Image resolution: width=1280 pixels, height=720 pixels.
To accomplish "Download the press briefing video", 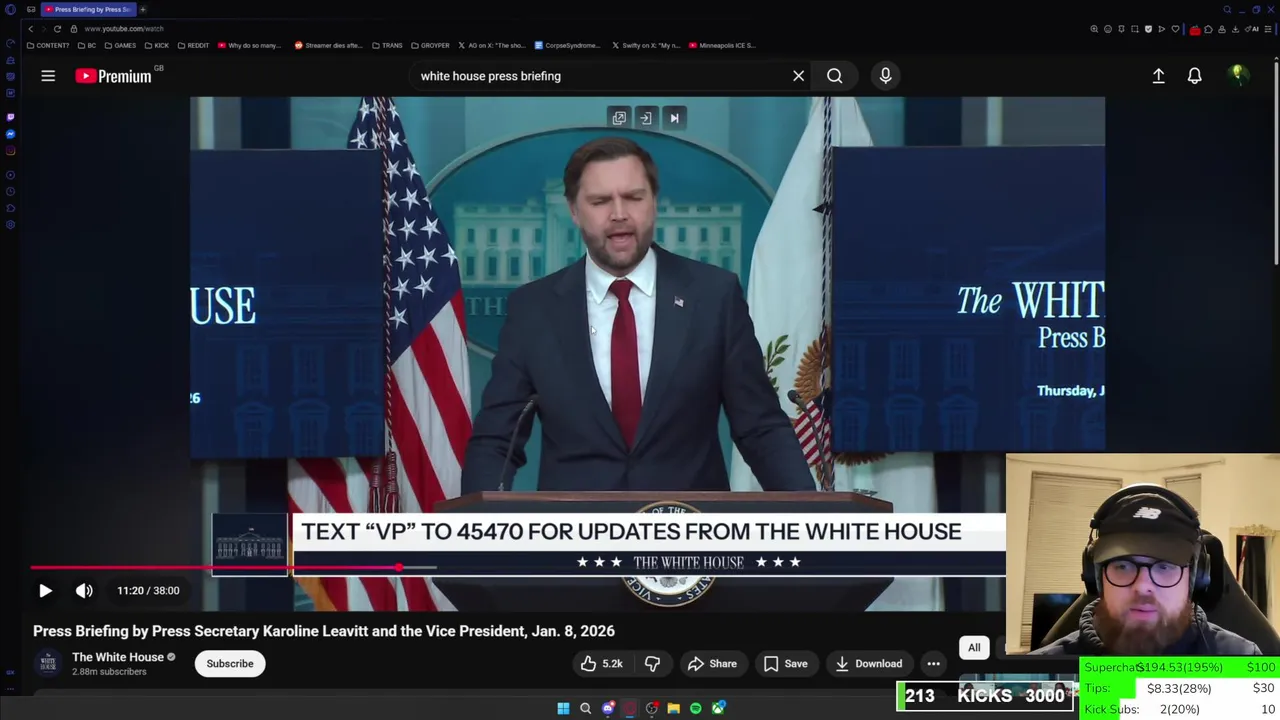I will tap(868, 664).
